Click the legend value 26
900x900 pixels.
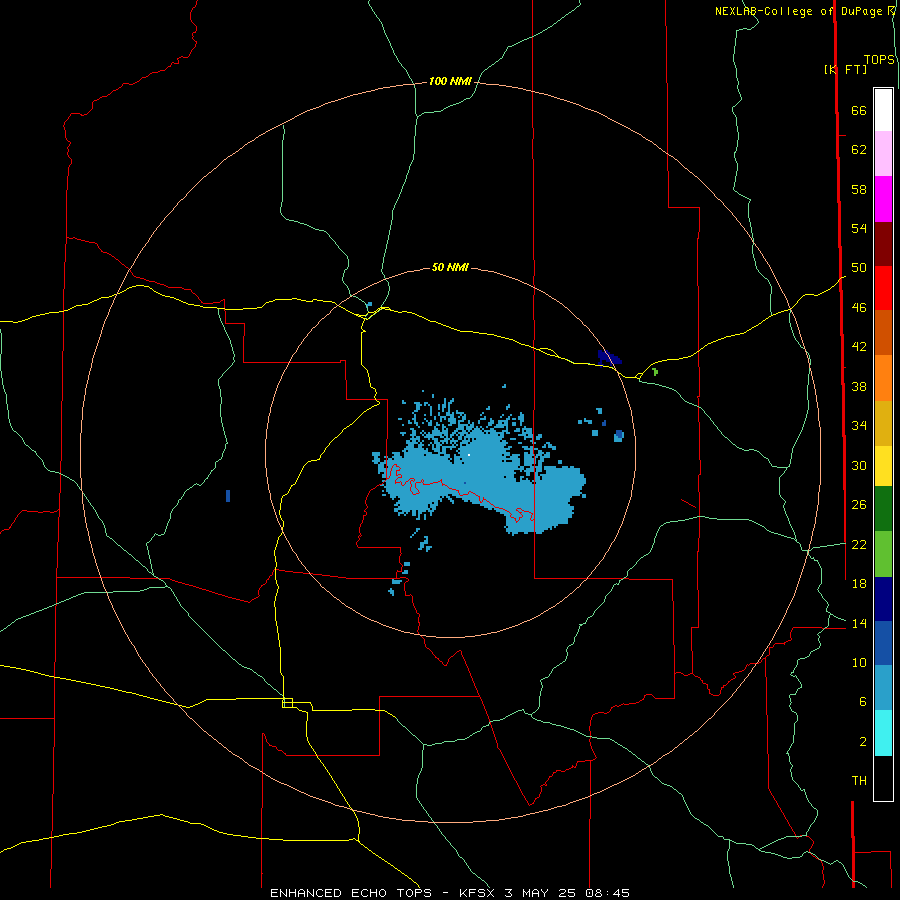pyautogui.click(x=859, y=505)
